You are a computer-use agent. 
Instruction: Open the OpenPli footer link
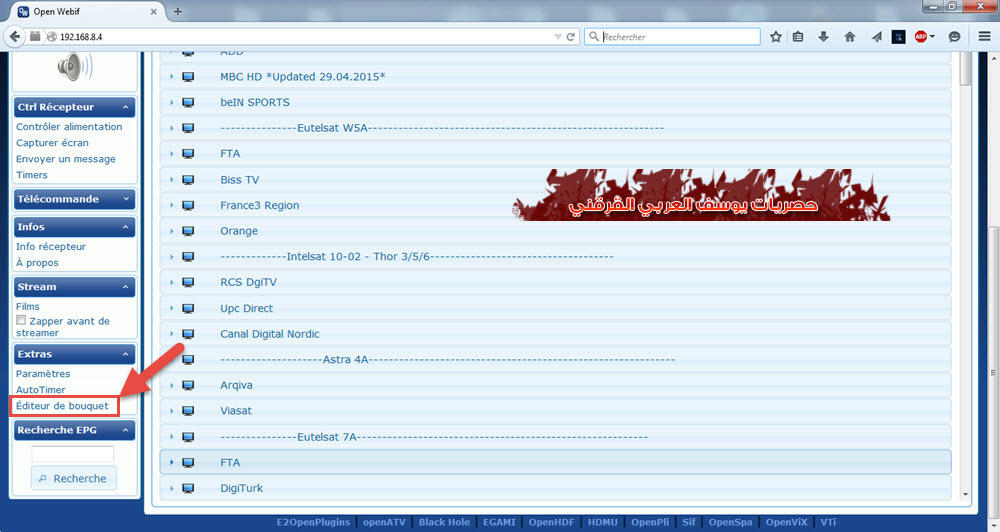point(650,522)
